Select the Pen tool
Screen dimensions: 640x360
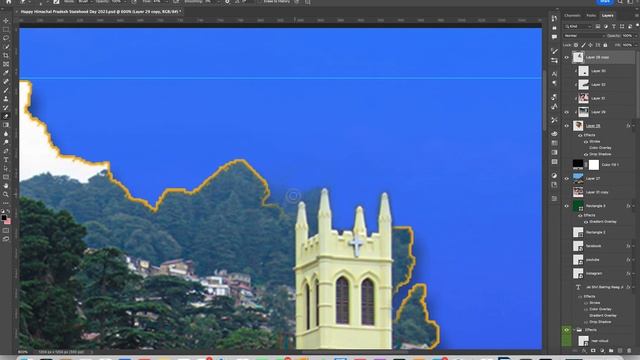point(6,151)
